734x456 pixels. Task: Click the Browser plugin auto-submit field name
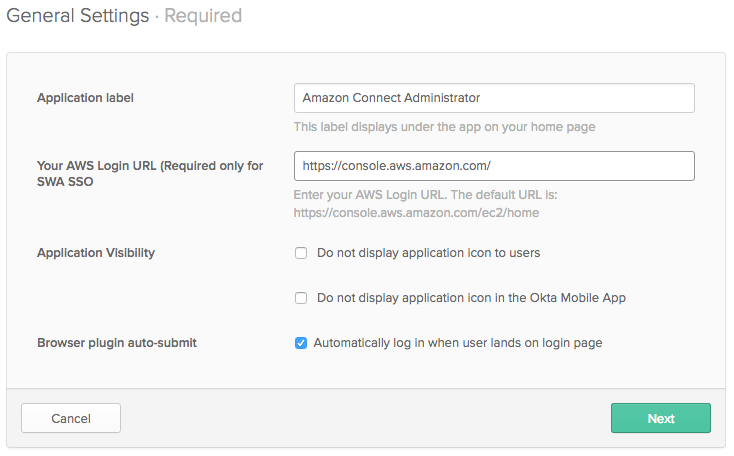click(x=117, y=343)
